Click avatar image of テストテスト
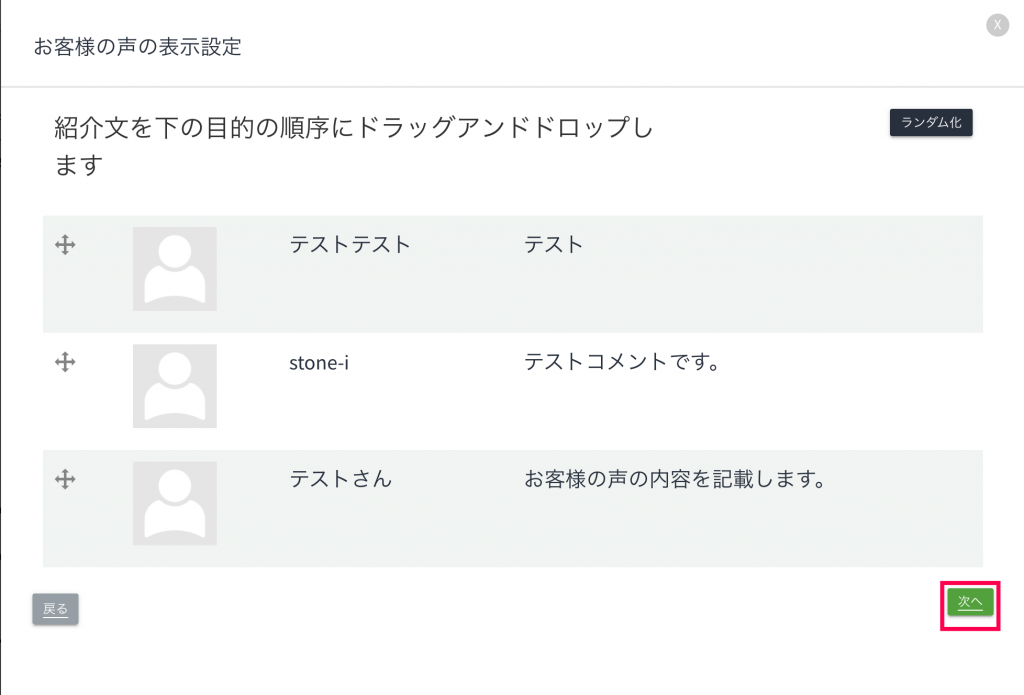1024x695 pixels. (174, 268)
